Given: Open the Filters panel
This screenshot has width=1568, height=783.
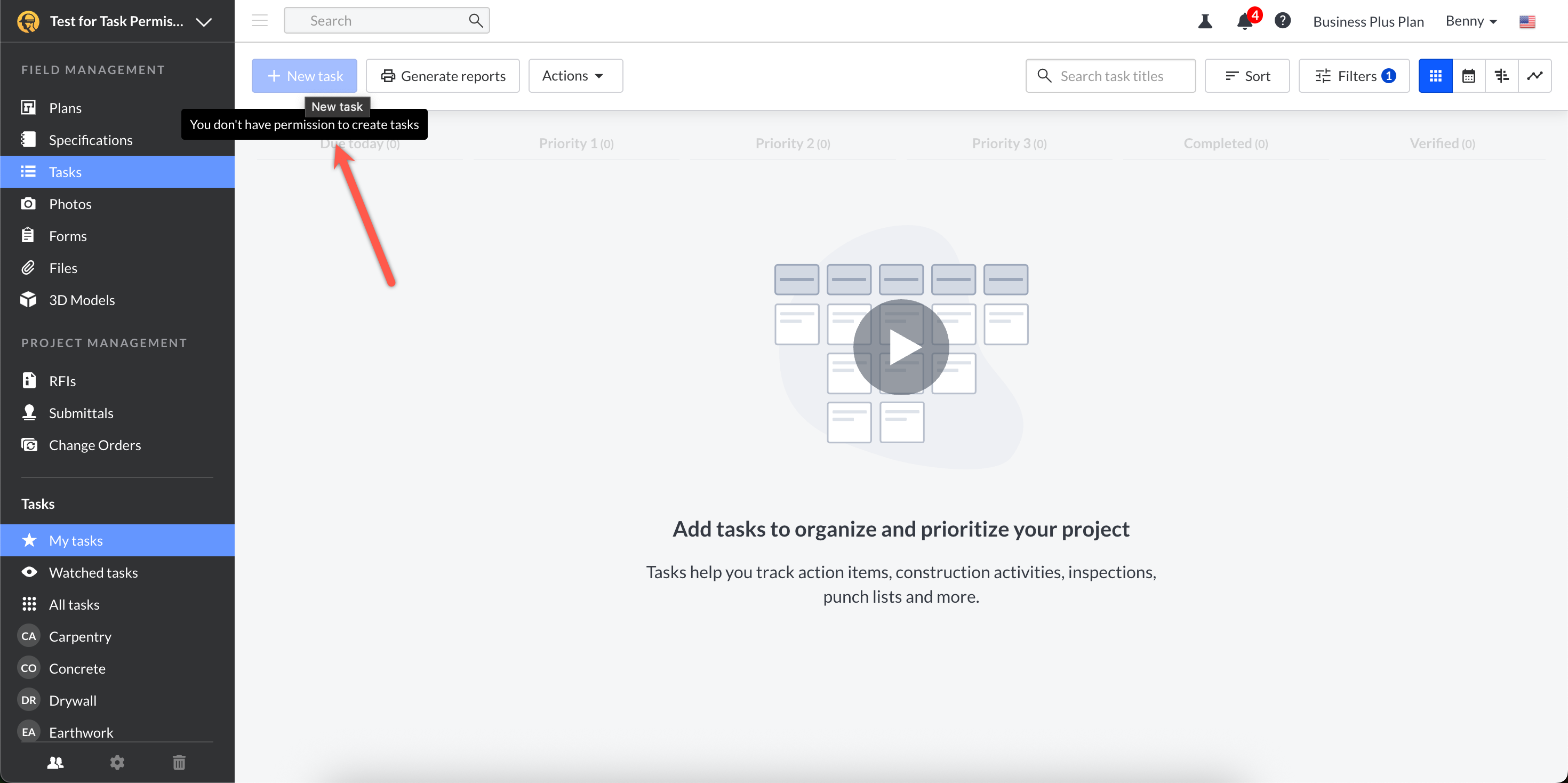Looking at the screenshot, I should (1354, 76).
